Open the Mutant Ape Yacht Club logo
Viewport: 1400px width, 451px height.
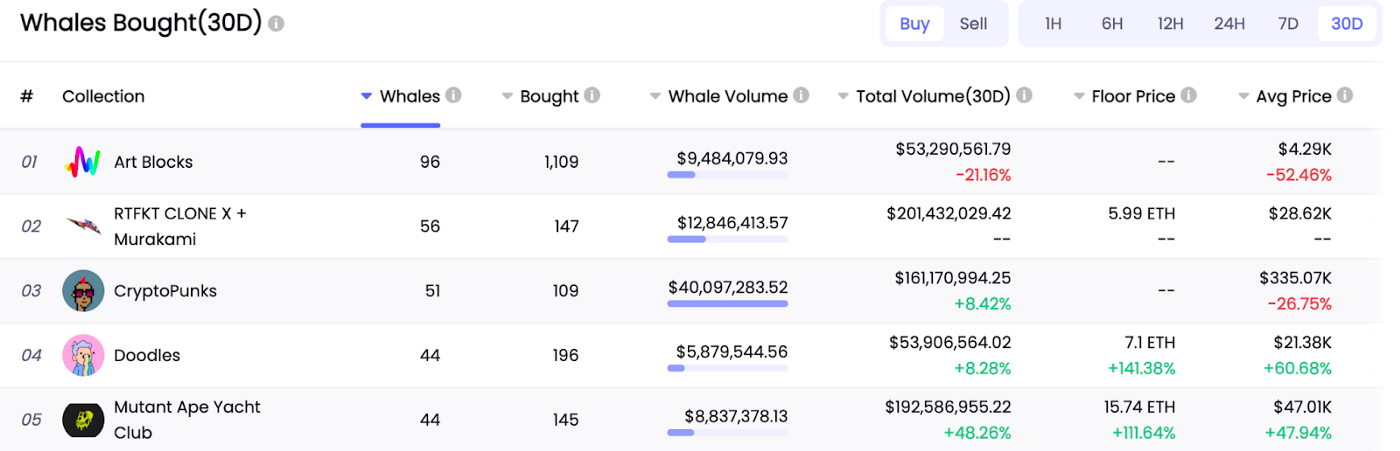83,420
